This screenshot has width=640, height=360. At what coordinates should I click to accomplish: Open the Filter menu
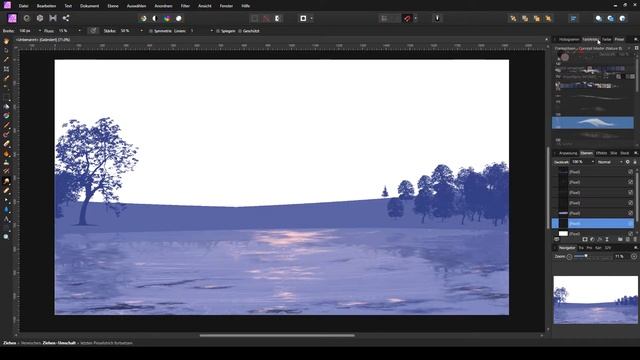click(185, 6)
